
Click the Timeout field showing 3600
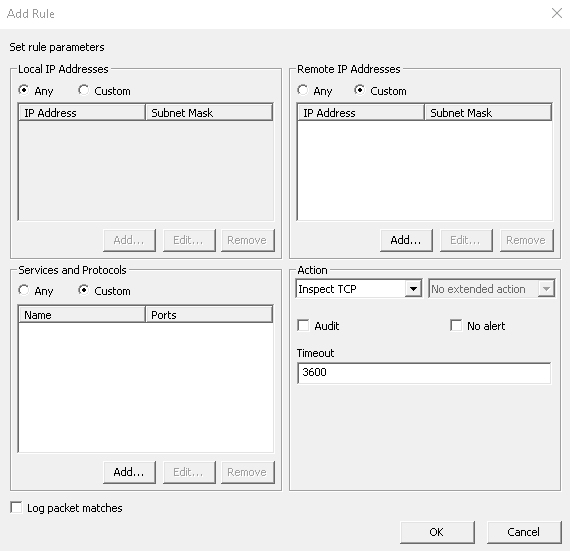424,373
